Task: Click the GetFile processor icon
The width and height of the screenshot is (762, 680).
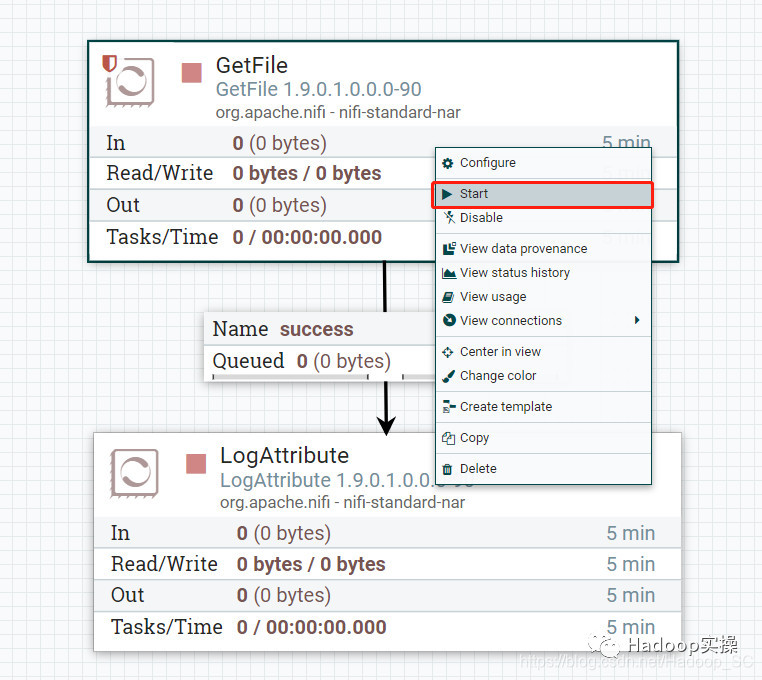Action: point(130,82)
